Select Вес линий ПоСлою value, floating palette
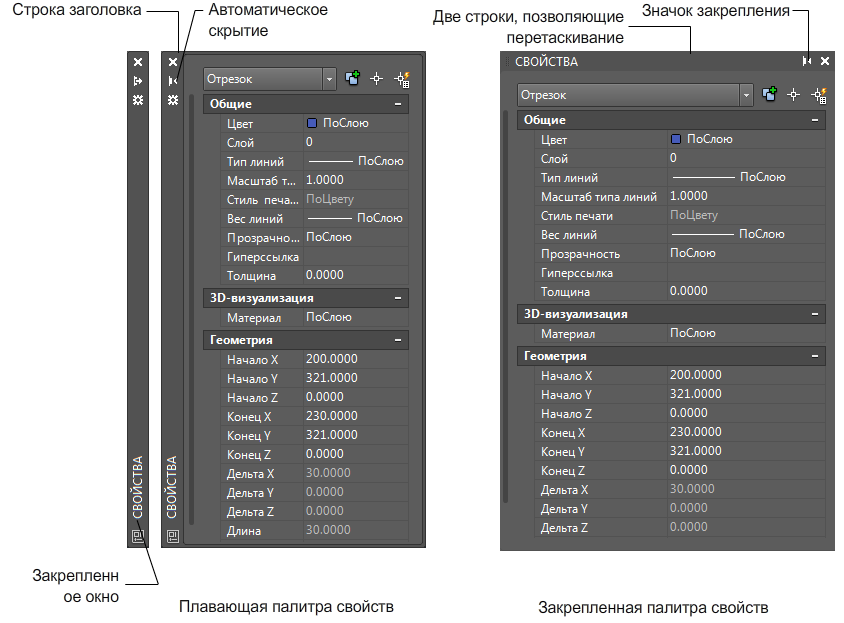The width and height of the screenshot is (844, 623). 356,218
